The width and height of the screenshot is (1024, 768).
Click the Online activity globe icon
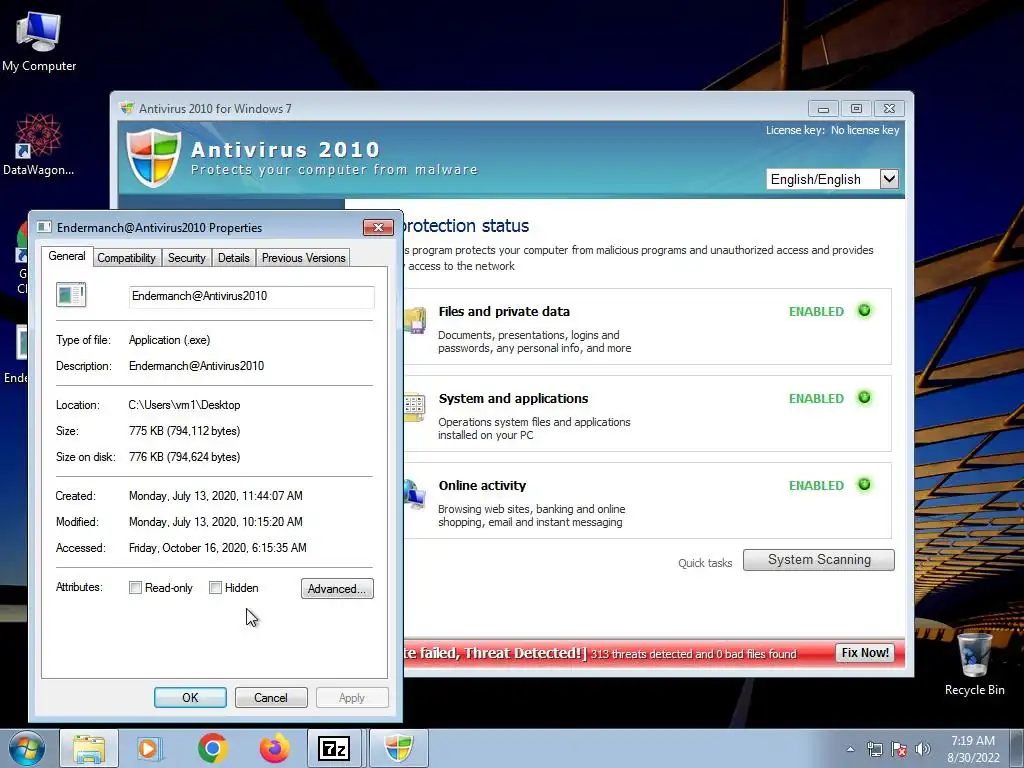(x=414, y=494)
